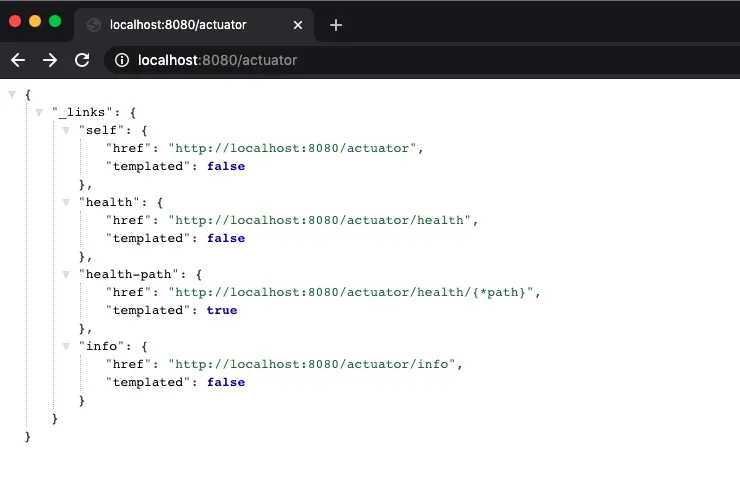740x496 pixels.
Task: Go forward to the next page
Action: click(x=50, y=60)
